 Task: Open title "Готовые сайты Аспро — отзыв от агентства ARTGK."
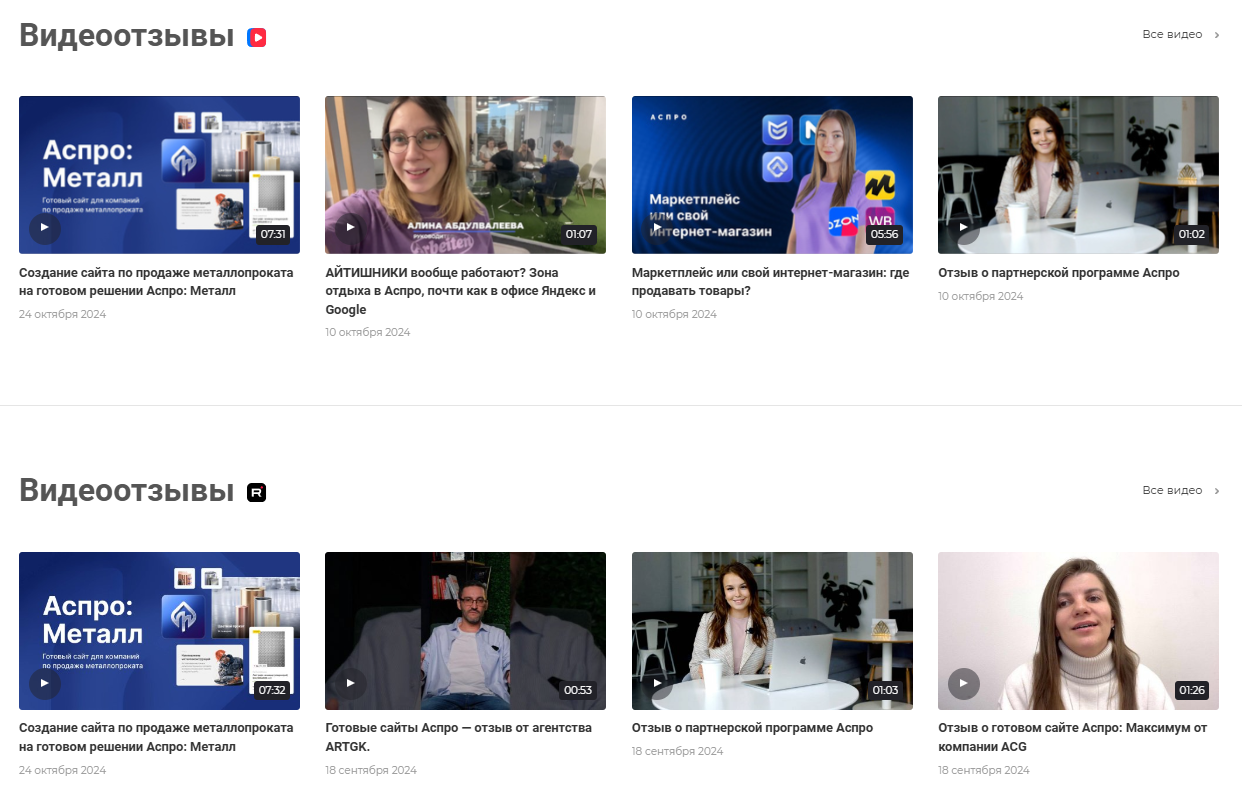pyautogui.click(x=458, y=737)
